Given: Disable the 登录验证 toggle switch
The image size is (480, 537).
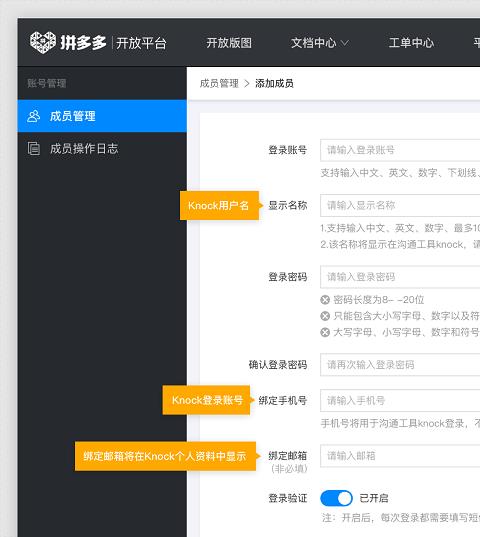Looking at the screenshot, I should point(336,498).
